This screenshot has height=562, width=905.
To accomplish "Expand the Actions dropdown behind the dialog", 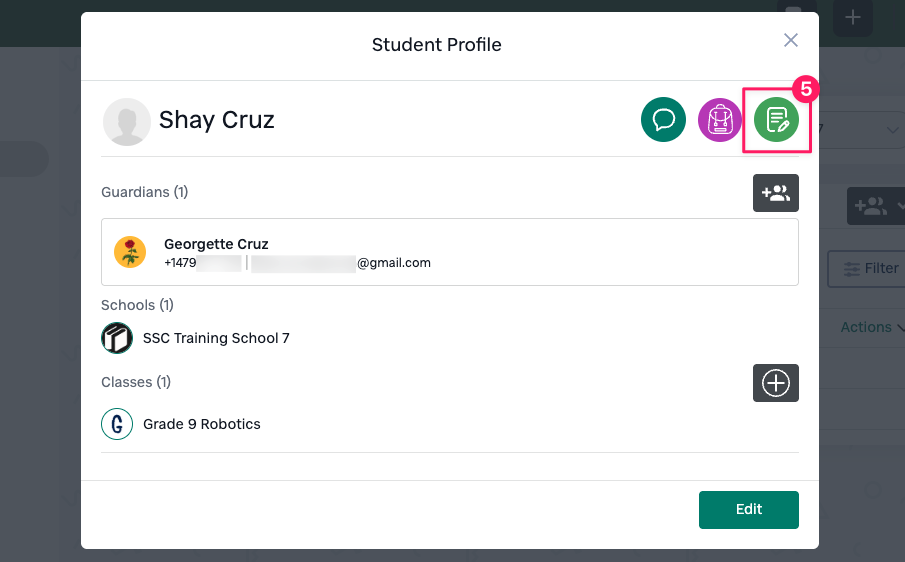I will tap(872, 327).
